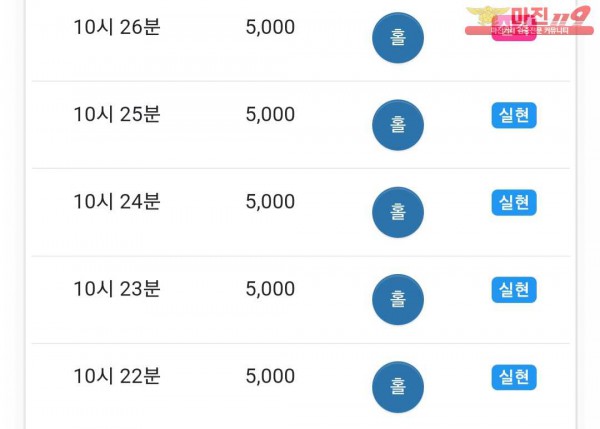The image size is (600, 429).
Task: Click the 실현 badge for 10시 24분
Action: click(514, 202)
